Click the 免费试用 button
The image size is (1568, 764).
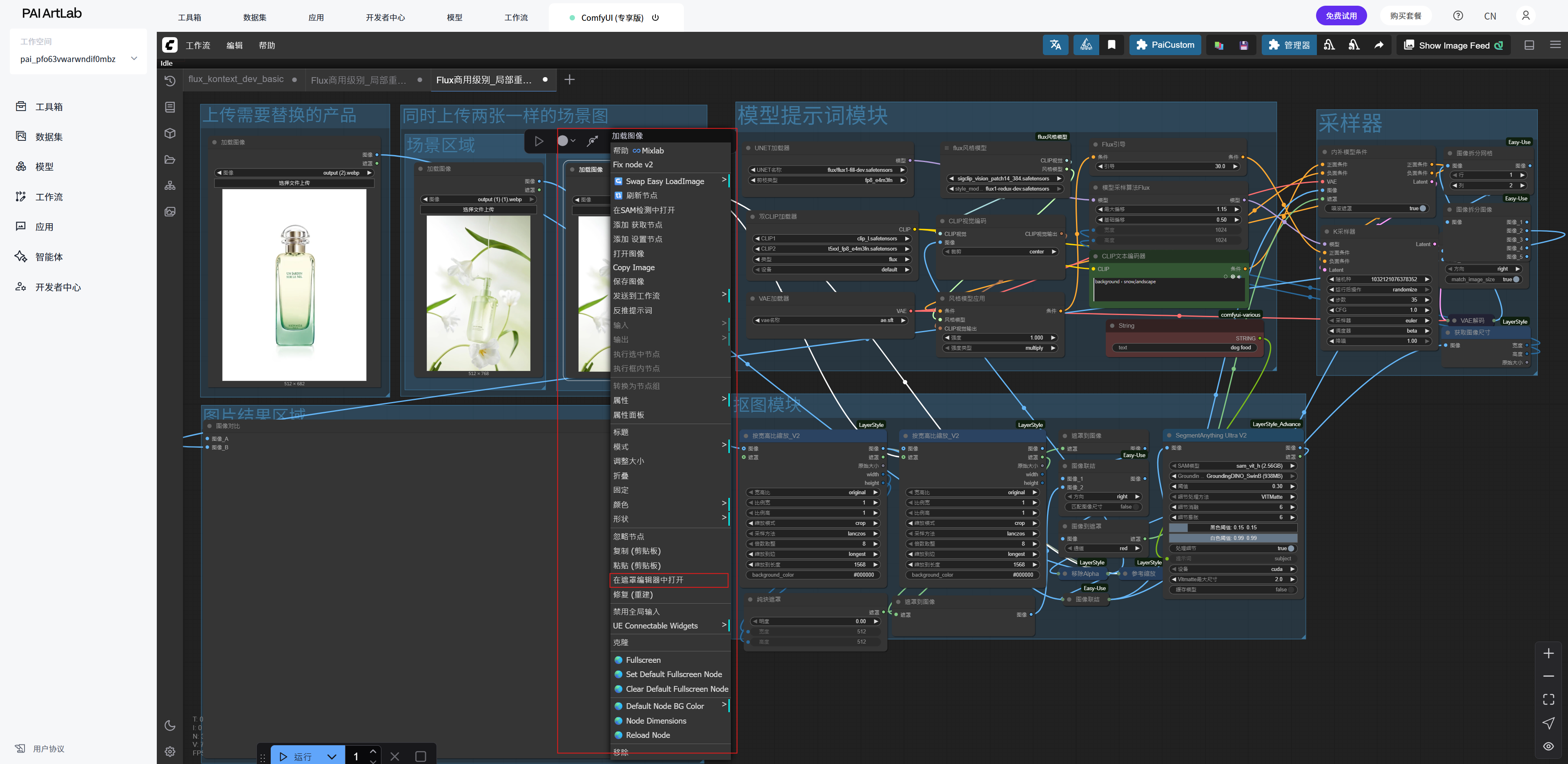pos(1341,16)
